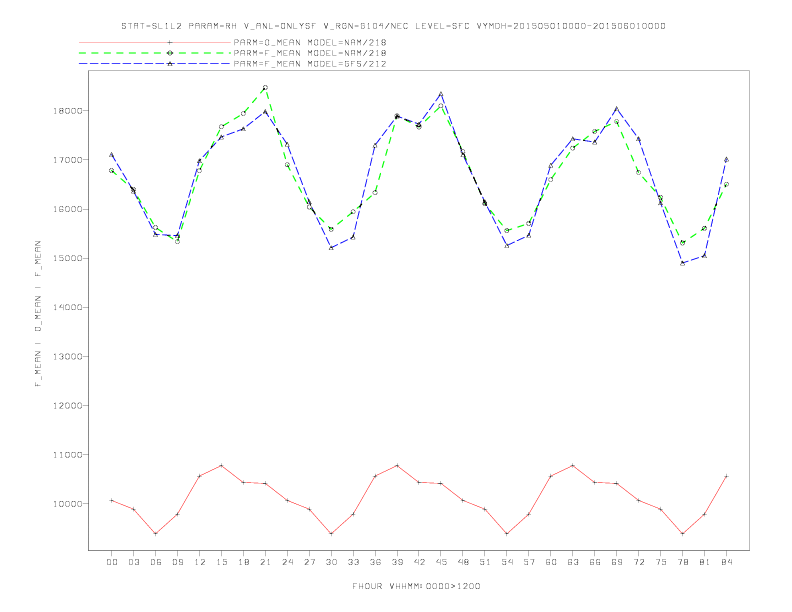This screenshot has width=792, height=612.
Task: Click the x-axis tick label 27
Action: point(309,562)
